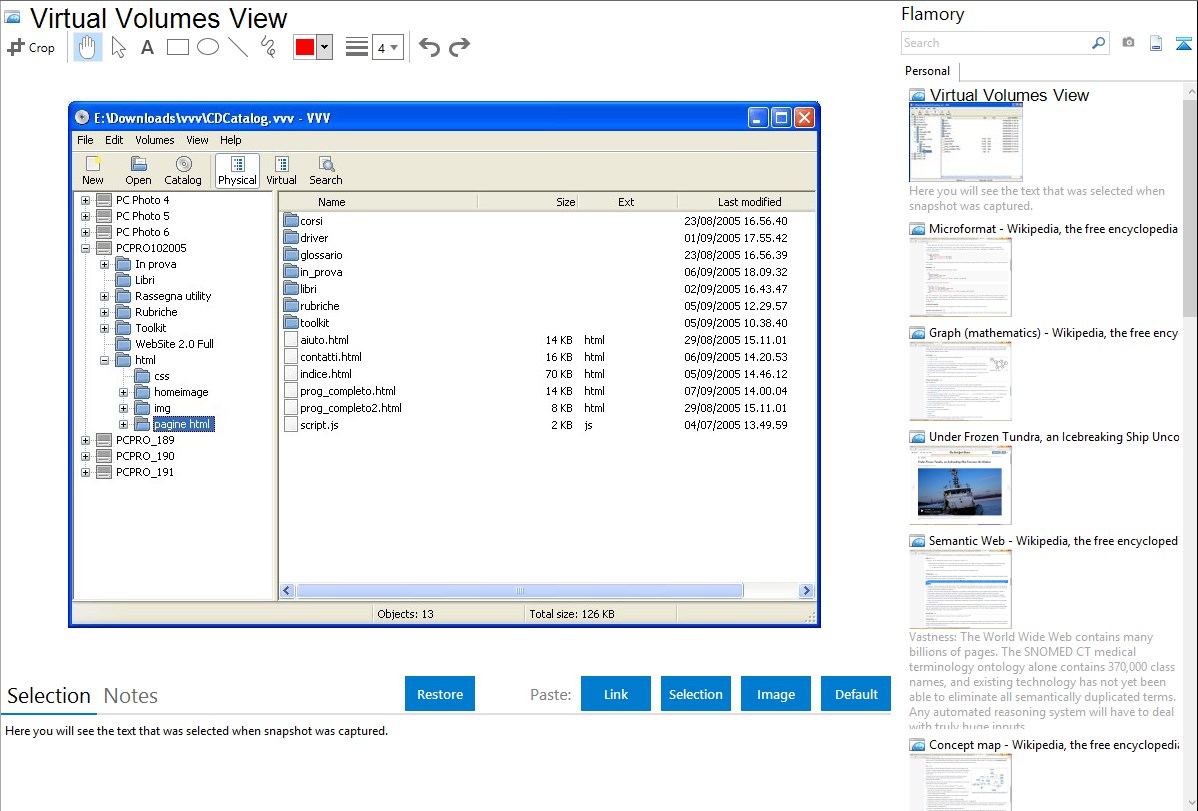Open the File menu in VVV
The width and height of the screenshot is (1198, 811).
point(86,140)
